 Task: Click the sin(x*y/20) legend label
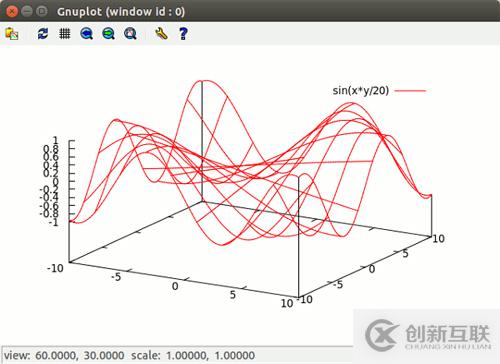click(x=361, y=90)
